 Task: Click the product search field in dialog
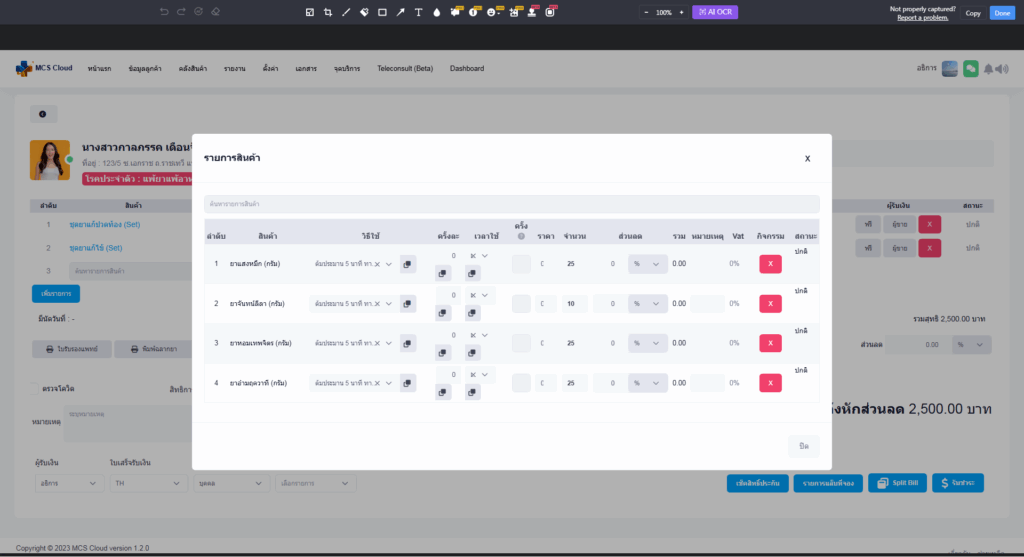[x=511, y=204]
